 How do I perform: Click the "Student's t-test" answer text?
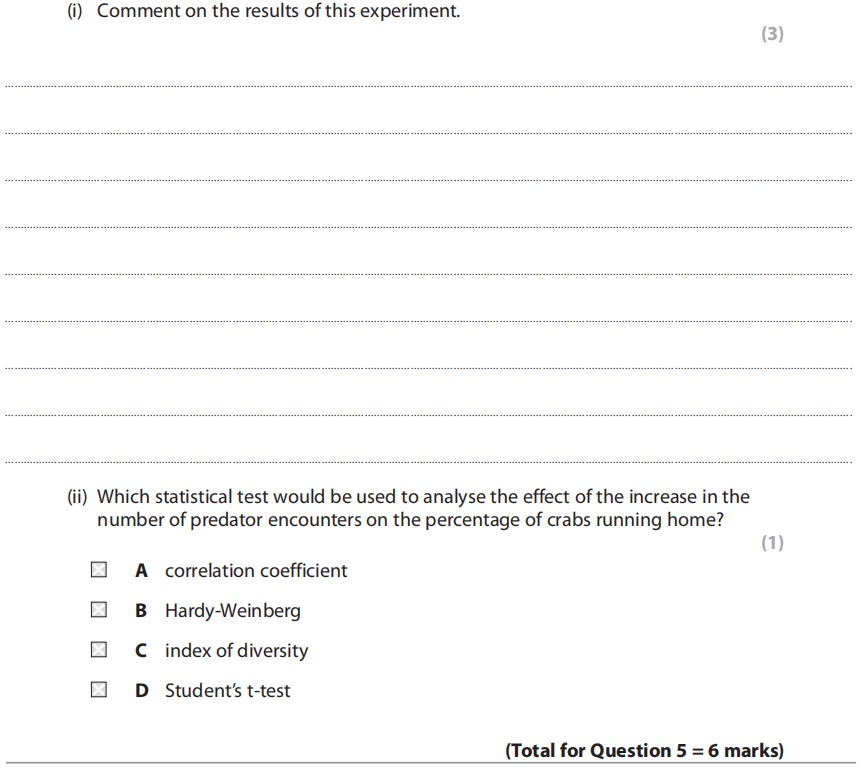tap(227, 691)
